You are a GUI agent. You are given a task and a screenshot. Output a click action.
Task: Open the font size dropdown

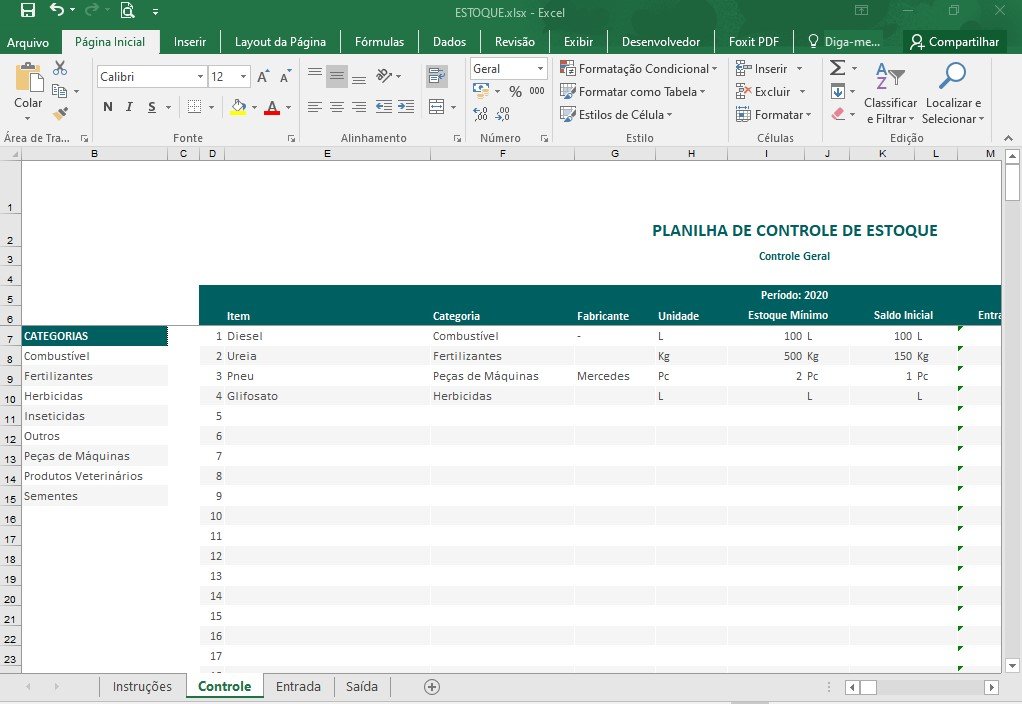click(x=243, y=77)
